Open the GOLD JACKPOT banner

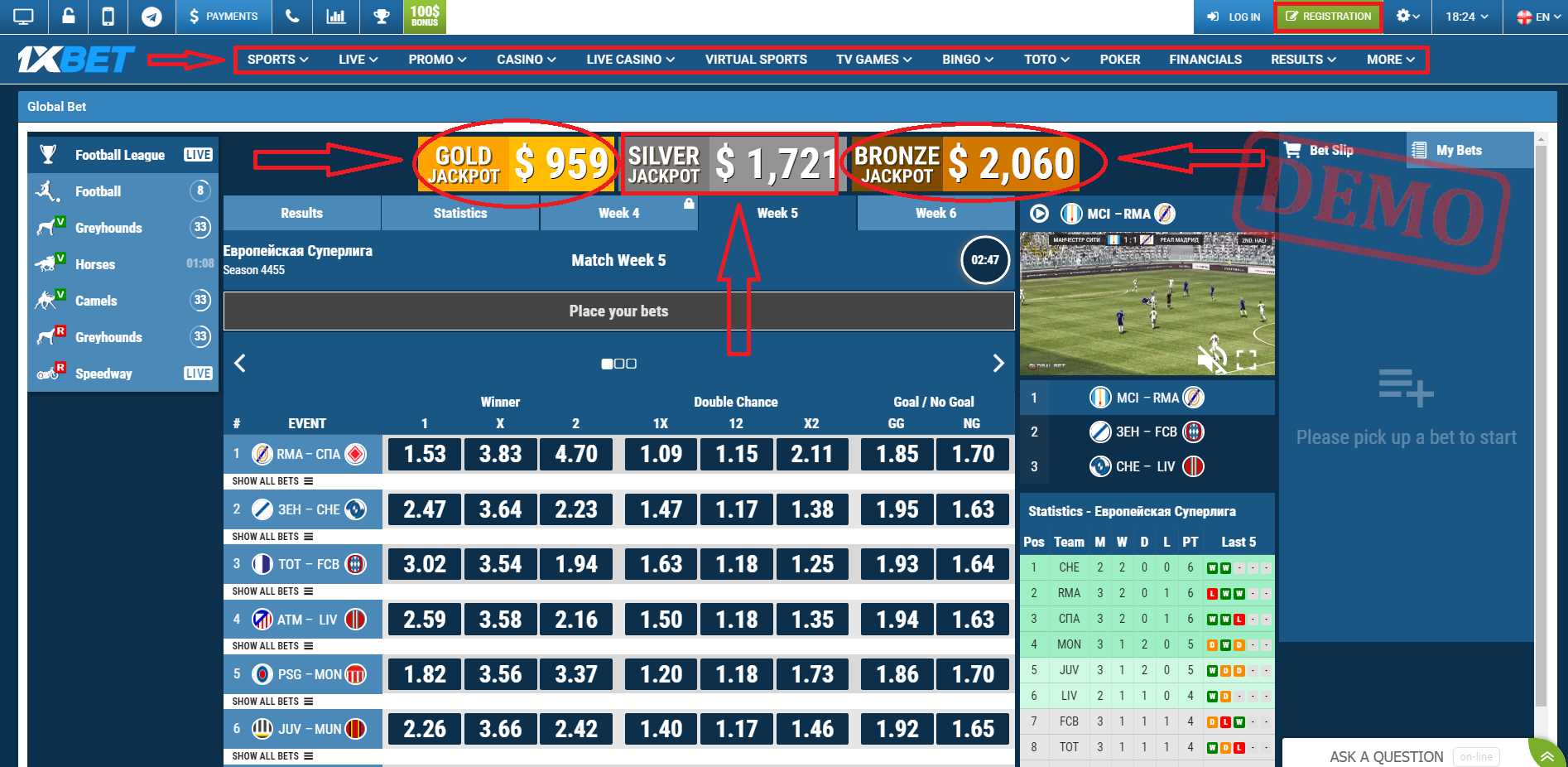pyautogui.click(x=516, y=162)
